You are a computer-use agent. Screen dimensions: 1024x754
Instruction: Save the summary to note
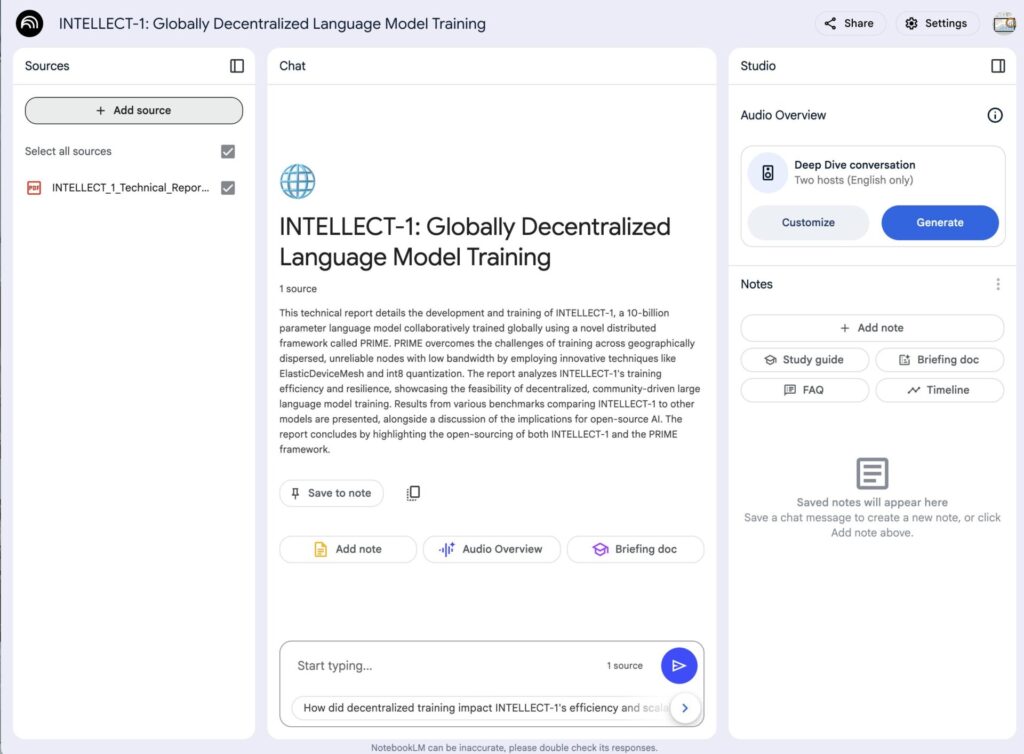pos(331,493)
